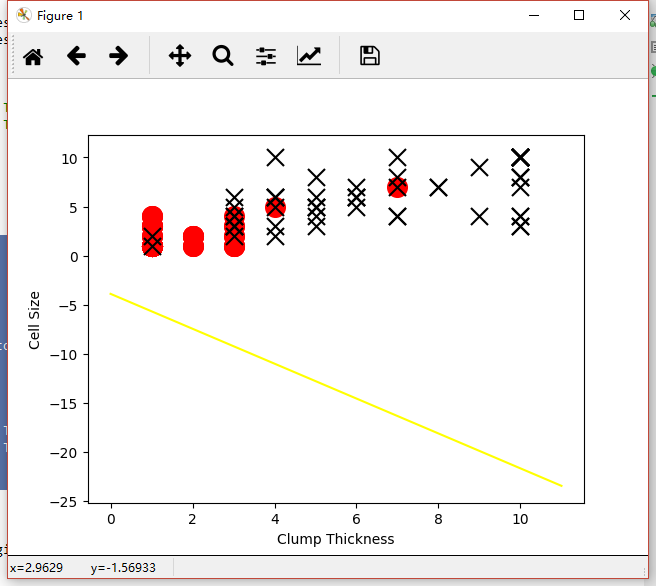Activate the Pan axes tool
This screenshot has width=656, height=586.
tap(180, 56)
